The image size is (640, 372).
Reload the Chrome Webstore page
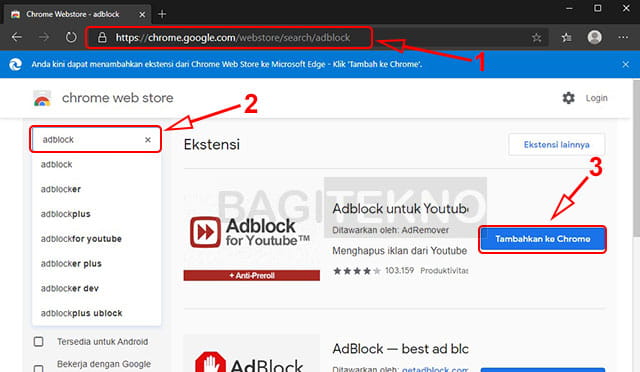pos(71,37)
